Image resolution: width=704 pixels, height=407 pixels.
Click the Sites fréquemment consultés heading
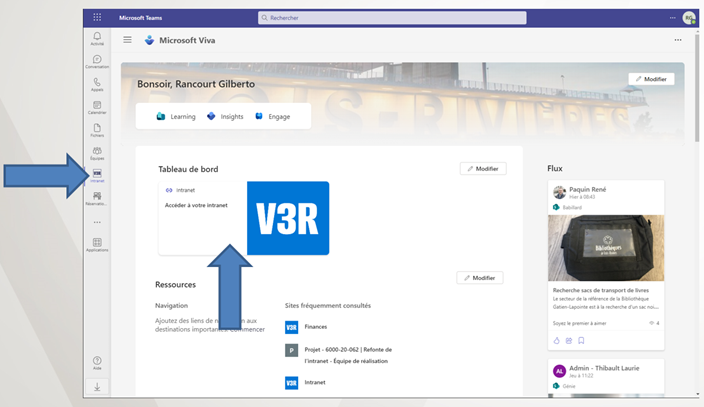click(x=328, y=305)
